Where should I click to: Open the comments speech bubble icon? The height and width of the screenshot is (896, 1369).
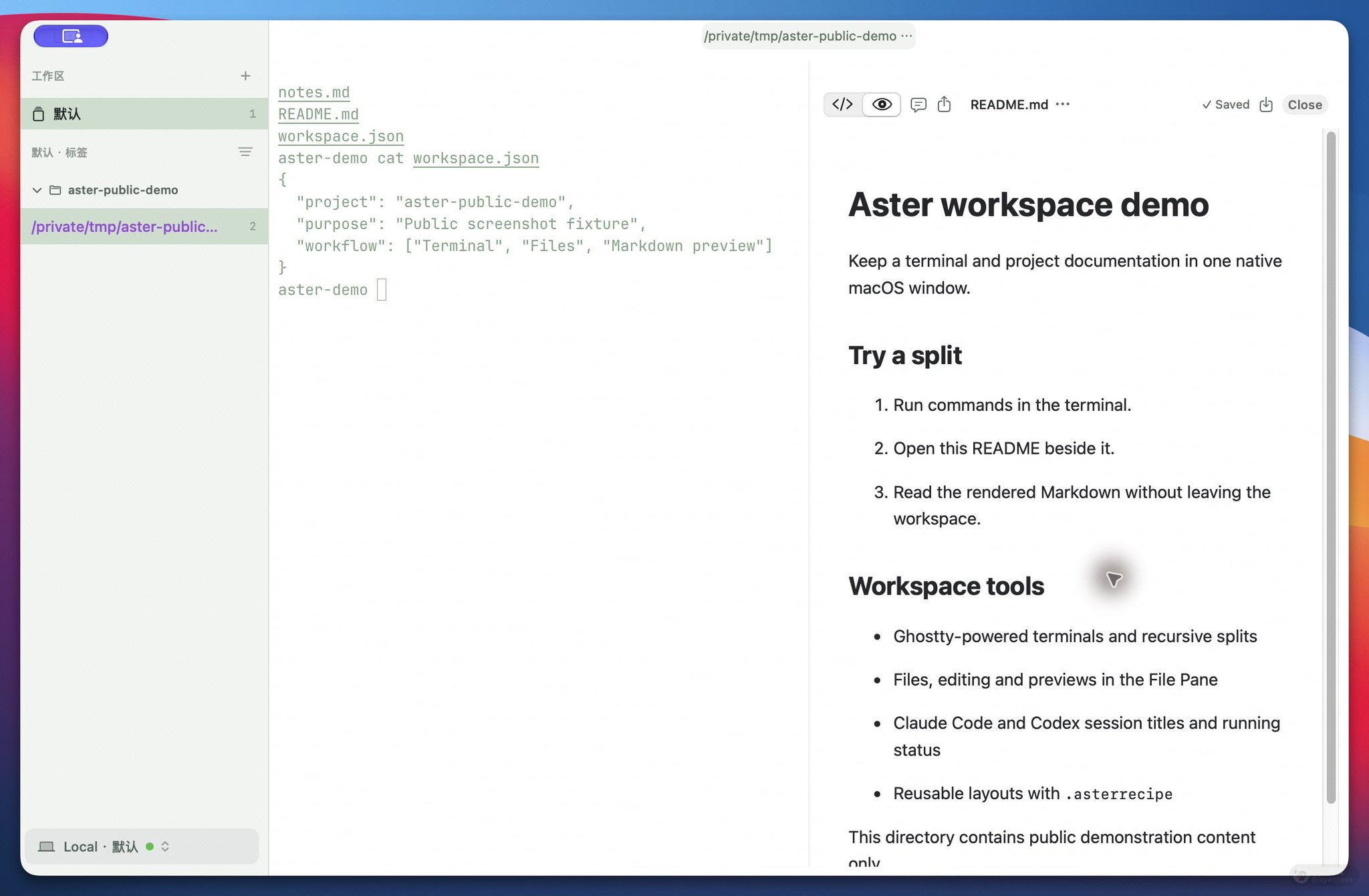pos(918,105)
